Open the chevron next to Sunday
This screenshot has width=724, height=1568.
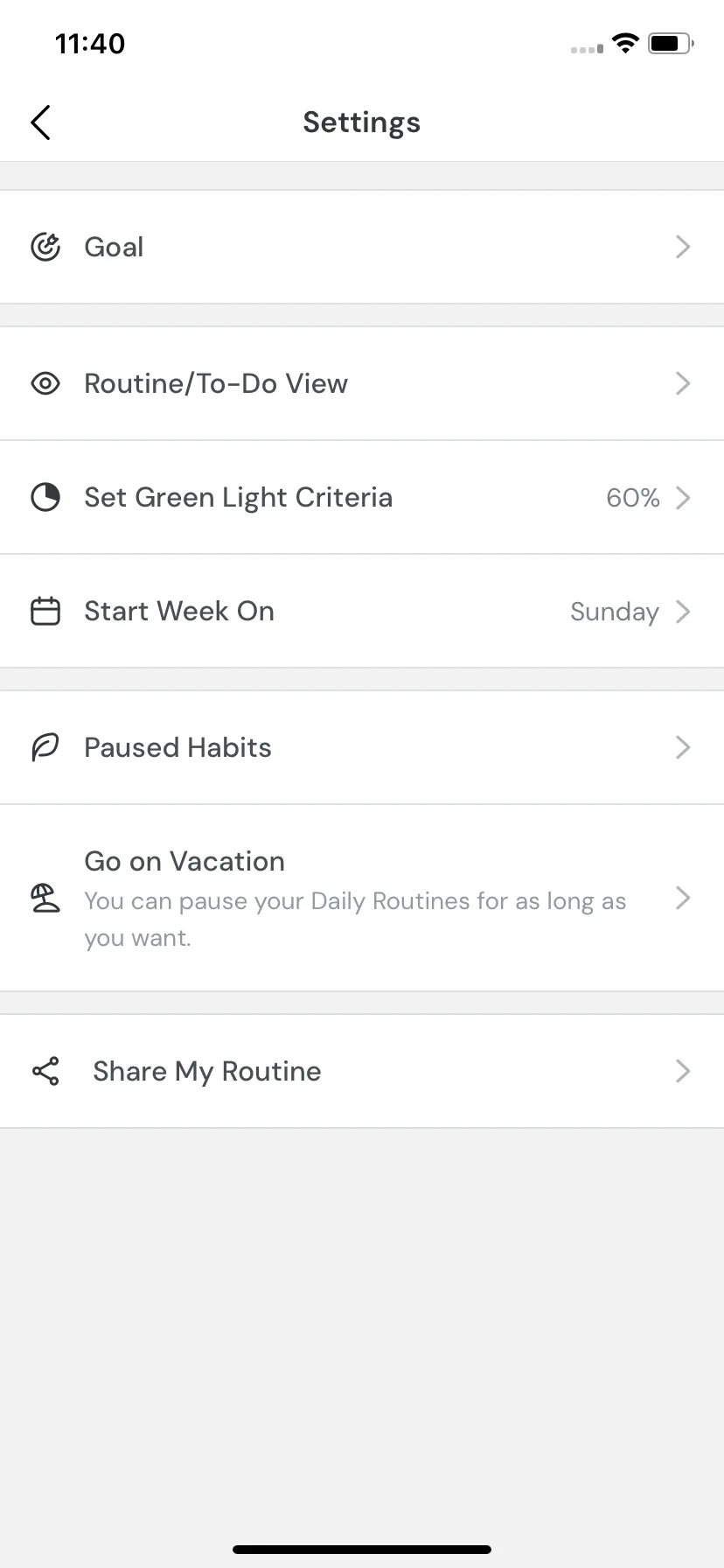[x=684, y=611]
